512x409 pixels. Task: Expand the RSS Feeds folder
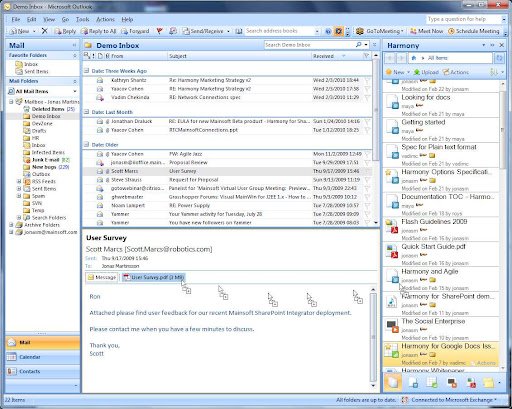19,182
